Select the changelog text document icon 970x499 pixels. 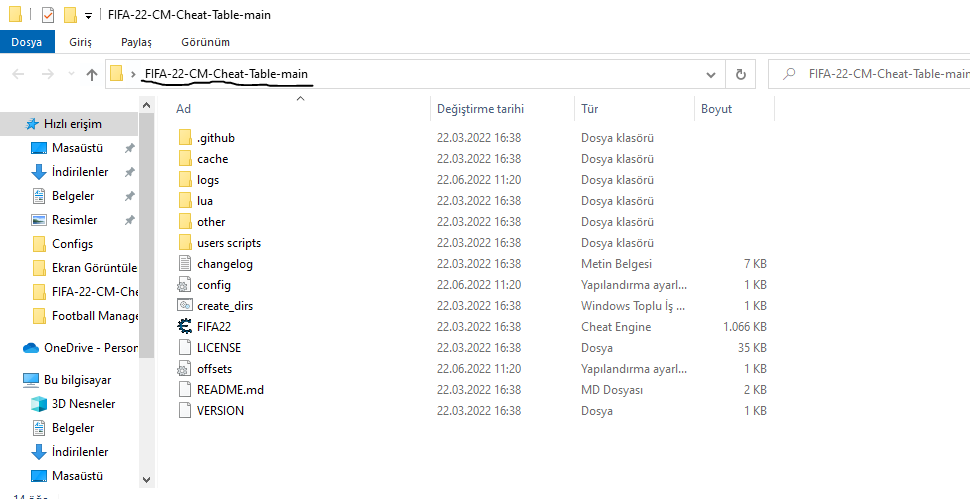185,264
